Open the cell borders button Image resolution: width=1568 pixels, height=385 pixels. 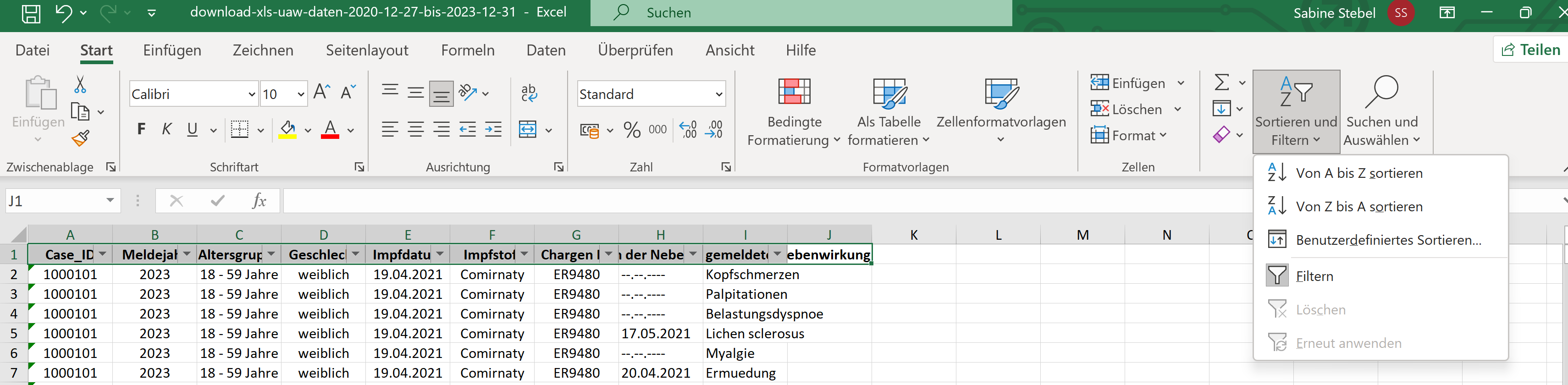(240, 130)
